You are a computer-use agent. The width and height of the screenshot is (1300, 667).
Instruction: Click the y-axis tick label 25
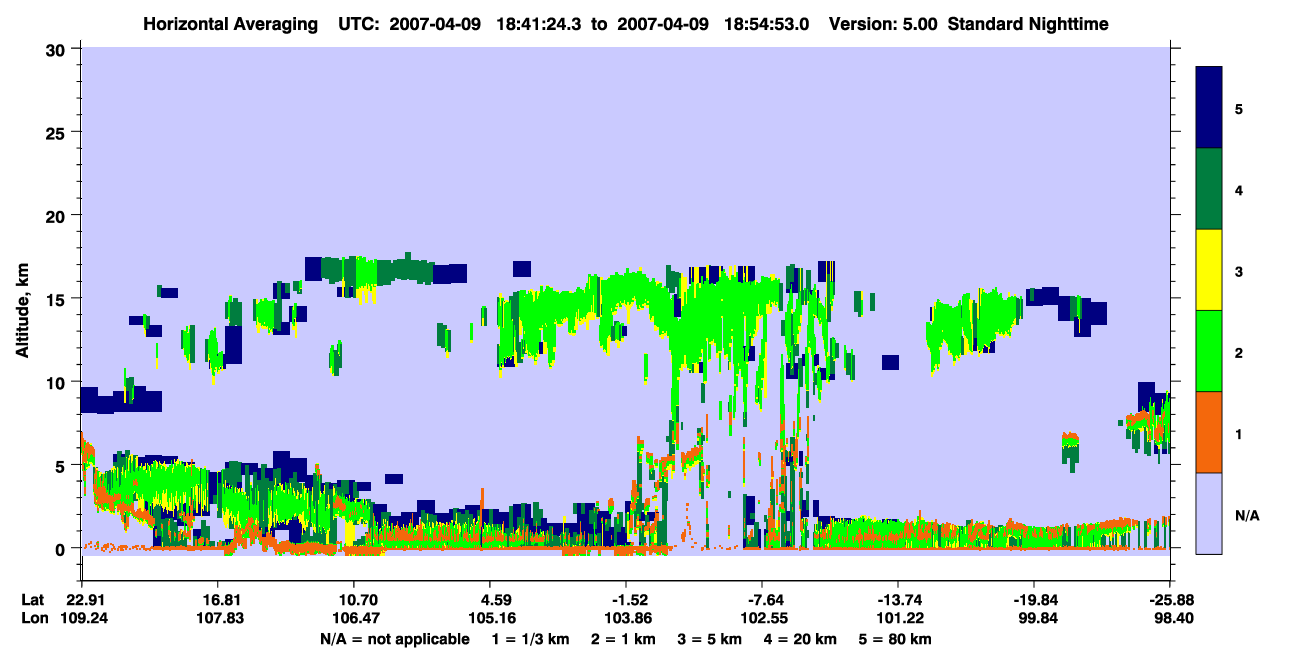(58, 132)
